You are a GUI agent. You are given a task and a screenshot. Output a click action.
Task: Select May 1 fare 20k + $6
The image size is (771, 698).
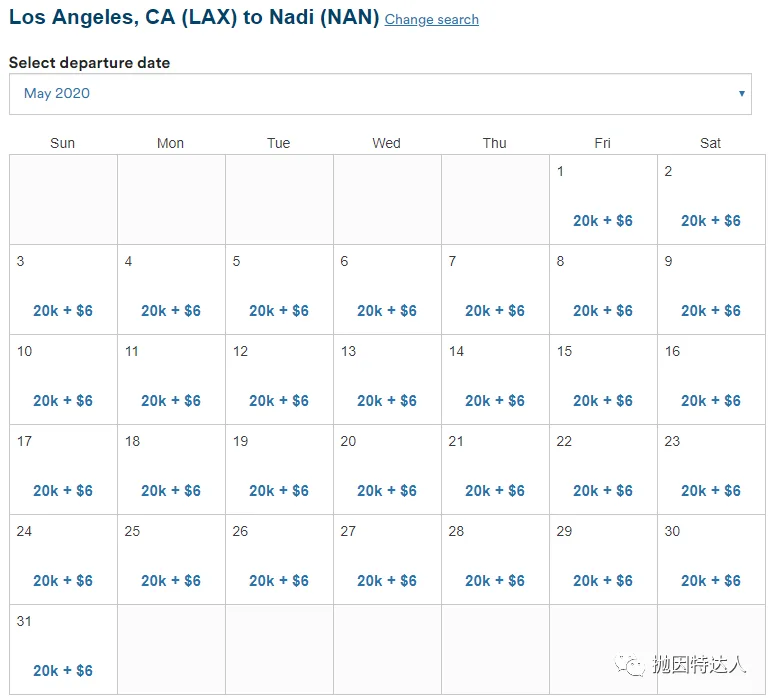tap(602, 221)
